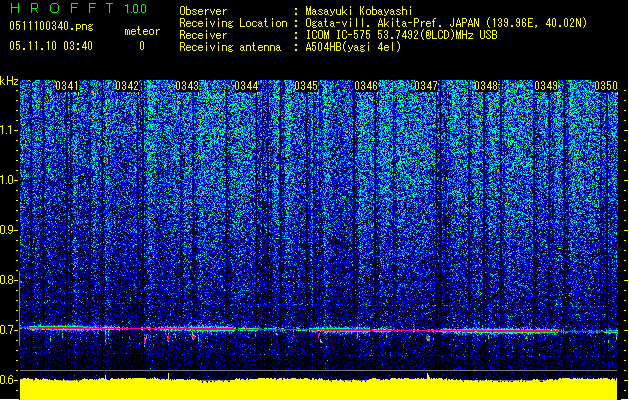The height and width of the screenshot is (400, 629).
Task: Click observer name Masayuki Kobayashi
Action: (x=359, y=11)
